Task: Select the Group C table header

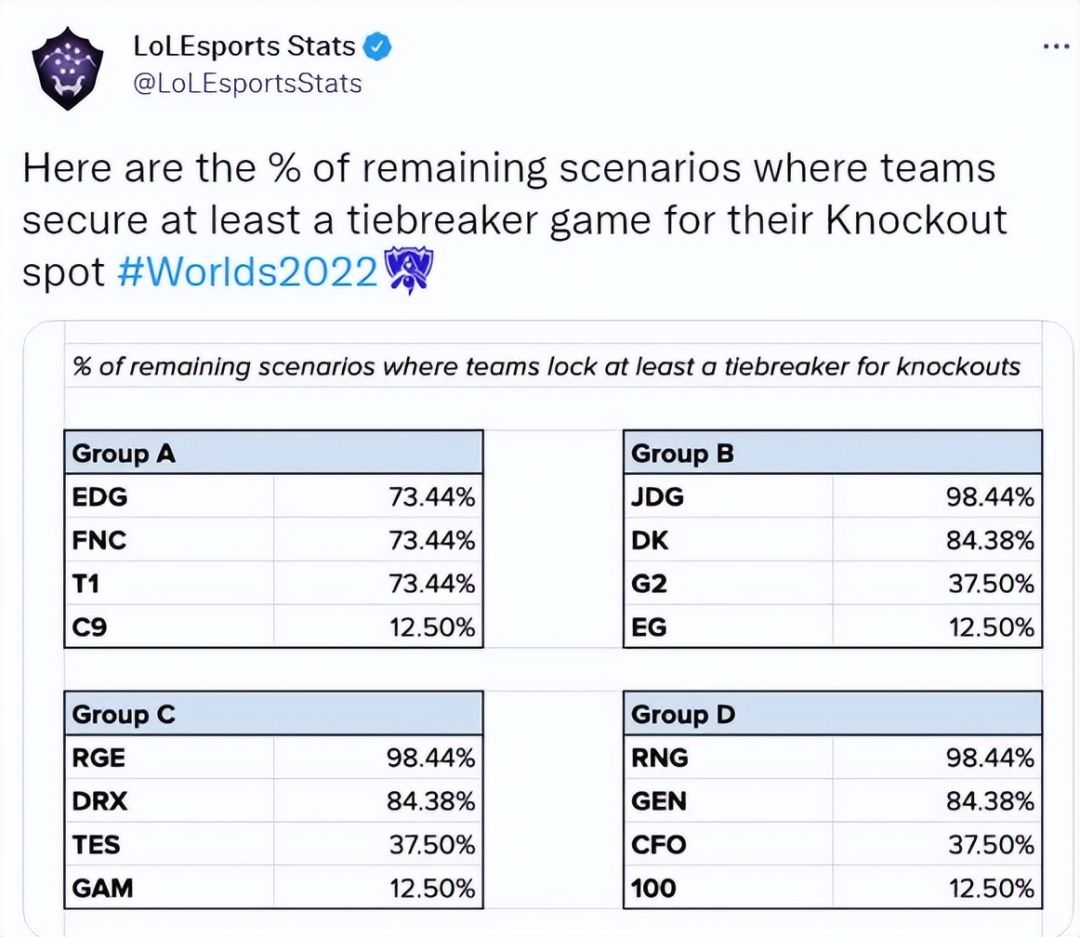Action: point(273,714)
